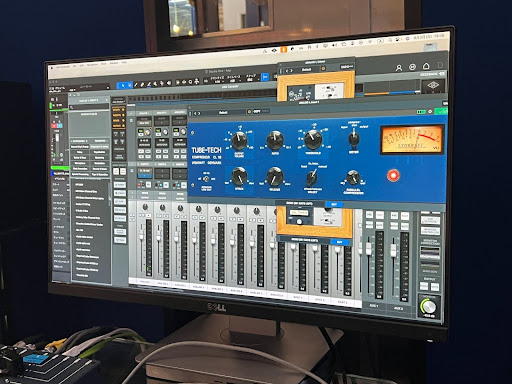
Task: Click the home icon in top right bar
Action: pos(426,66)
